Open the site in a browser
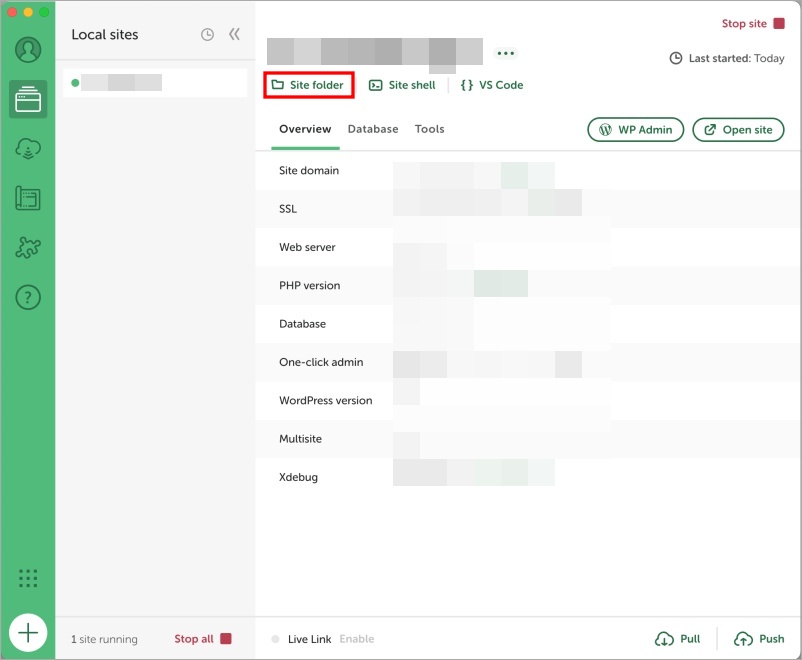 pyautogui.click(x=738, y=129)
